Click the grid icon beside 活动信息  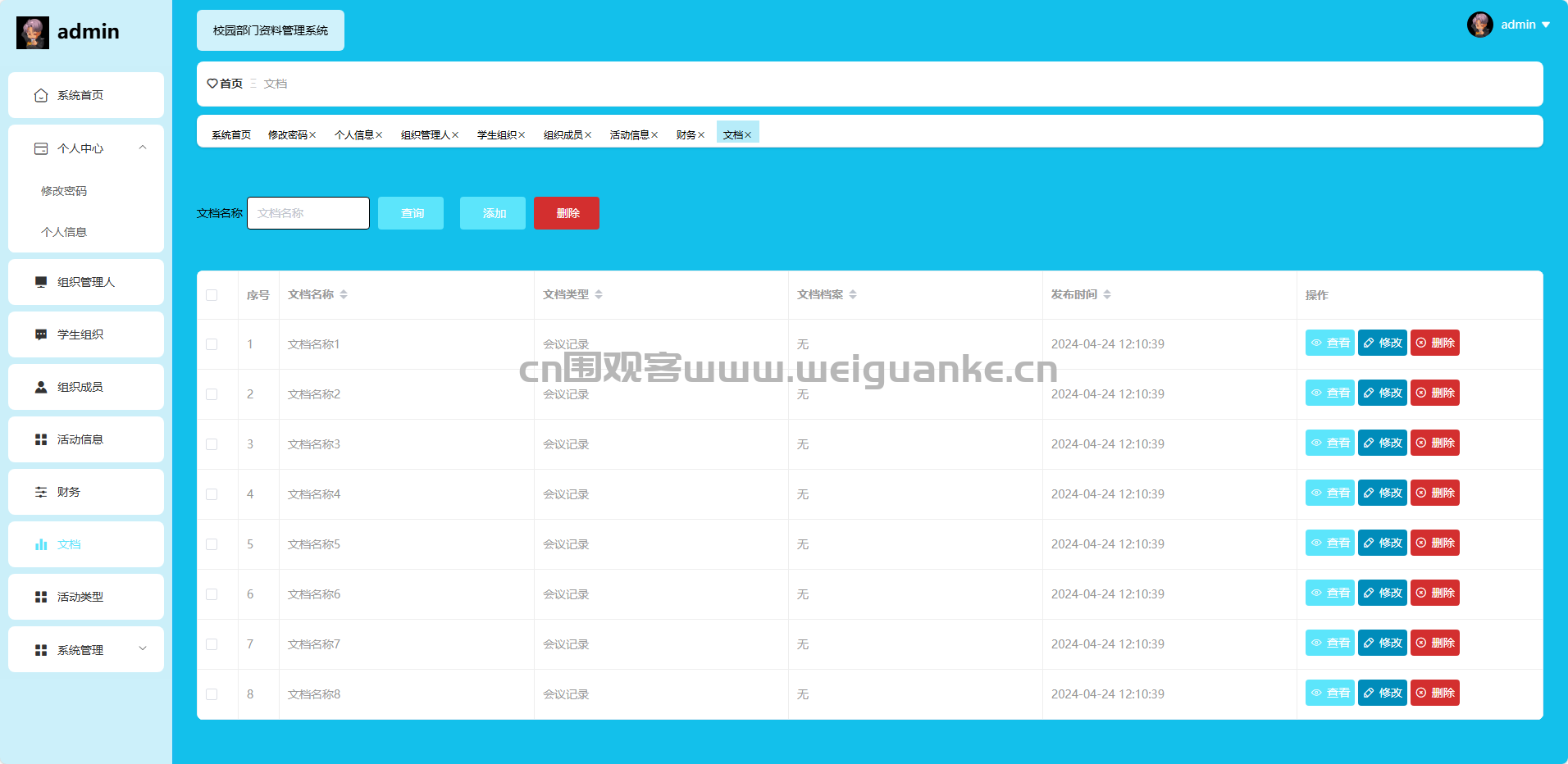pyautogui.click(x=41, y=439)
